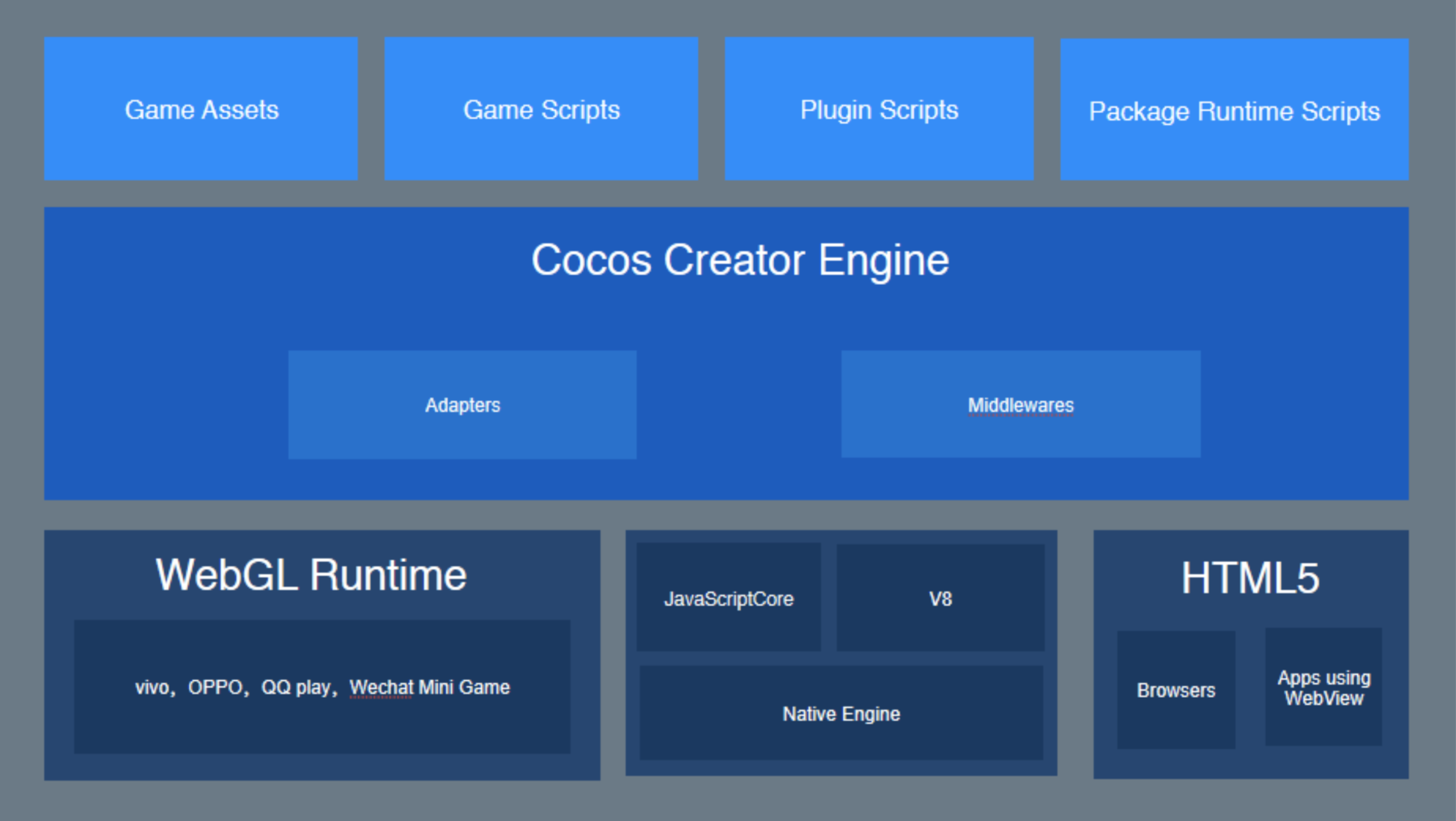
Task: Click the Middlewares box
Action: coord(1020,405)
